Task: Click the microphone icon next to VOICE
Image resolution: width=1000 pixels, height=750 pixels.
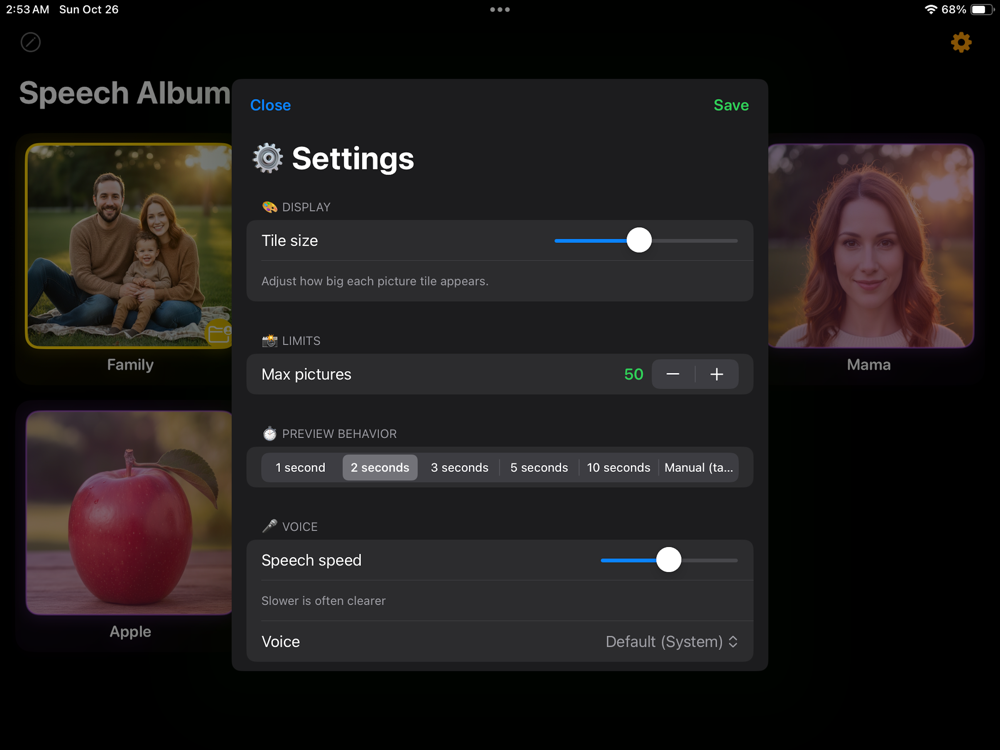Action: pos(270,526)
